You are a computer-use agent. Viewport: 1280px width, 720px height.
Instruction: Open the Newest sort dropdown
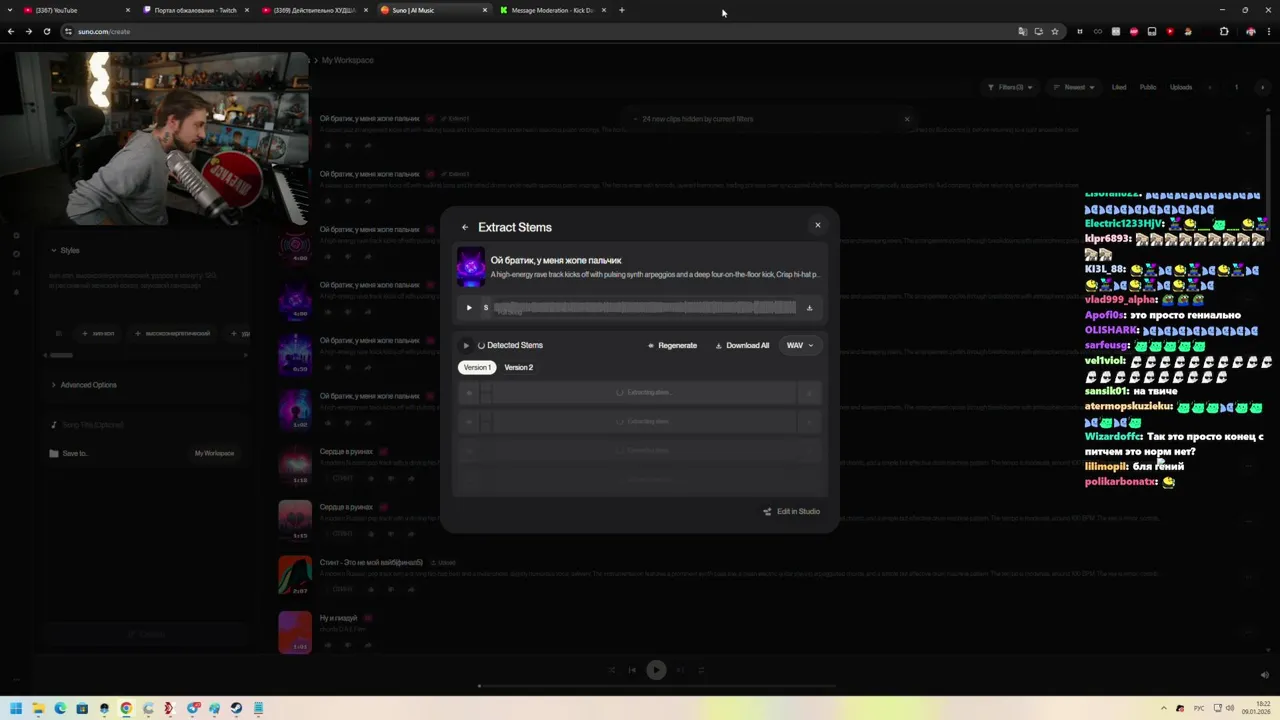point(1074,87)
